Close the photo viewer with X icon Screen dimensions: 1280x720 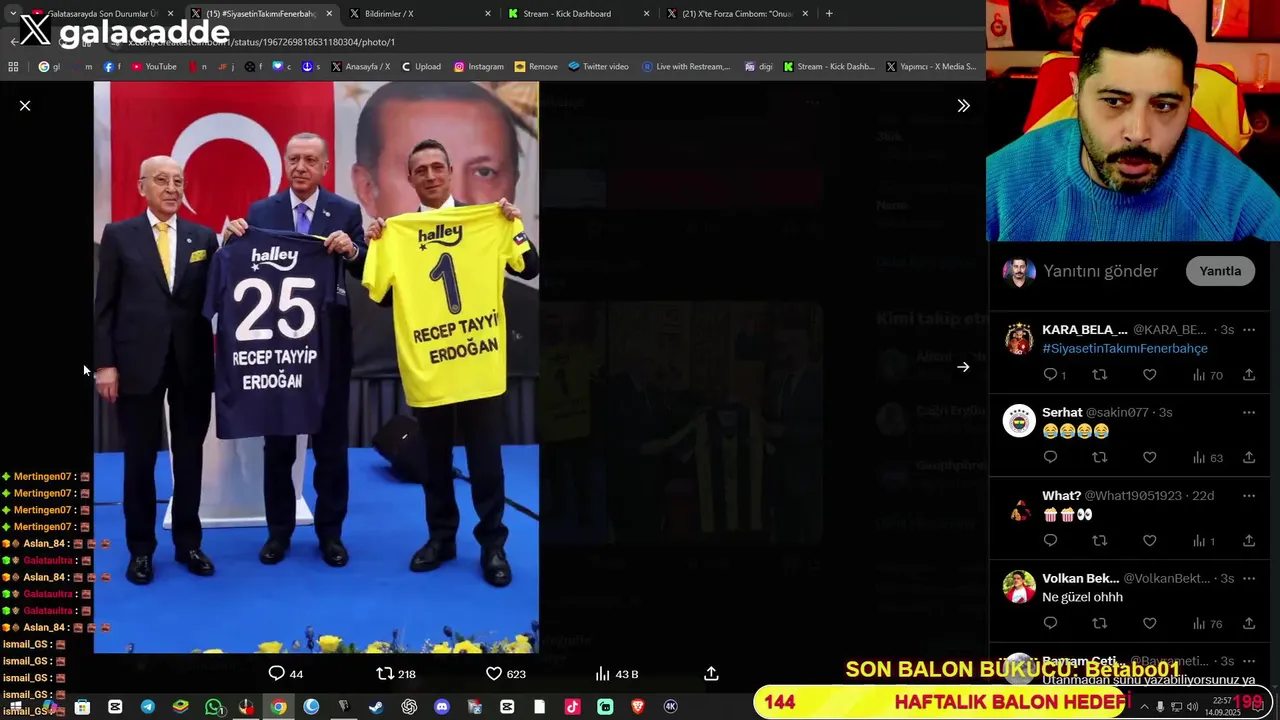[25, 105]
